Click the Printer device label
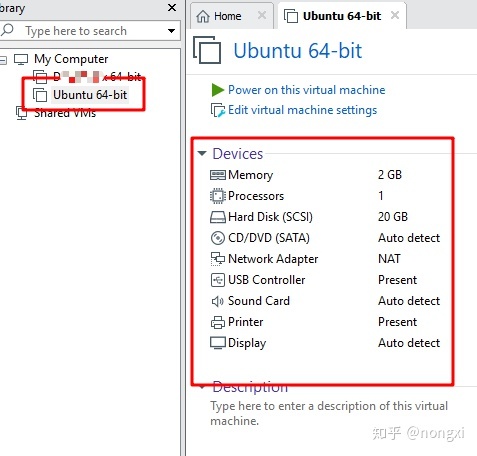477x456 pixels. coord(246,322)
